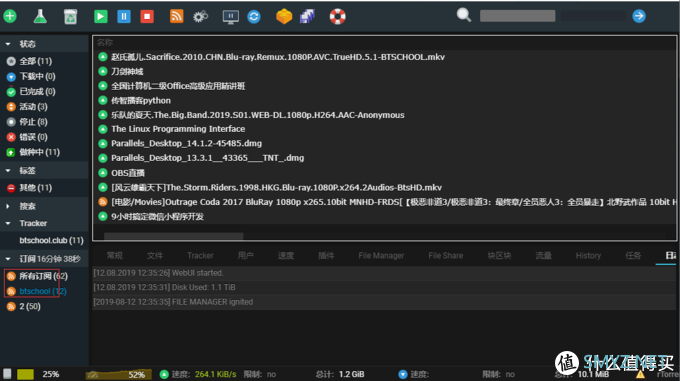Collapse the 订阅 feeds section
This screenshot has width=680, height=381.
click(x=8, y=259)
